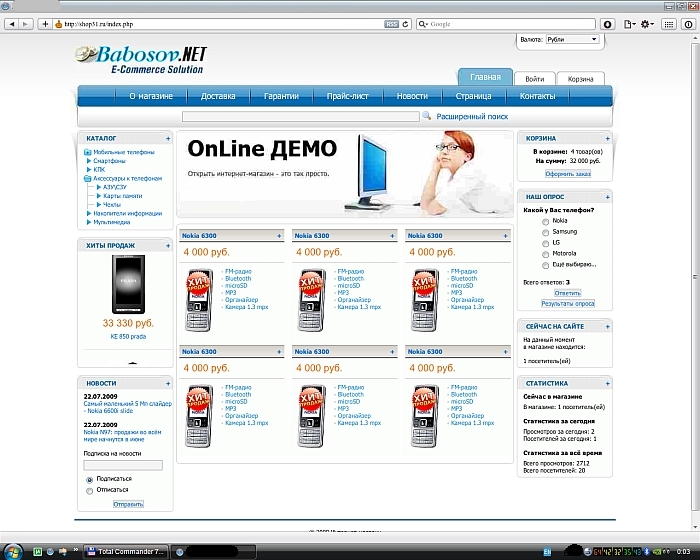The image size is (700, 560).
Task: Open the Nokia N97 news article link
Action: (x=122, y=436)
